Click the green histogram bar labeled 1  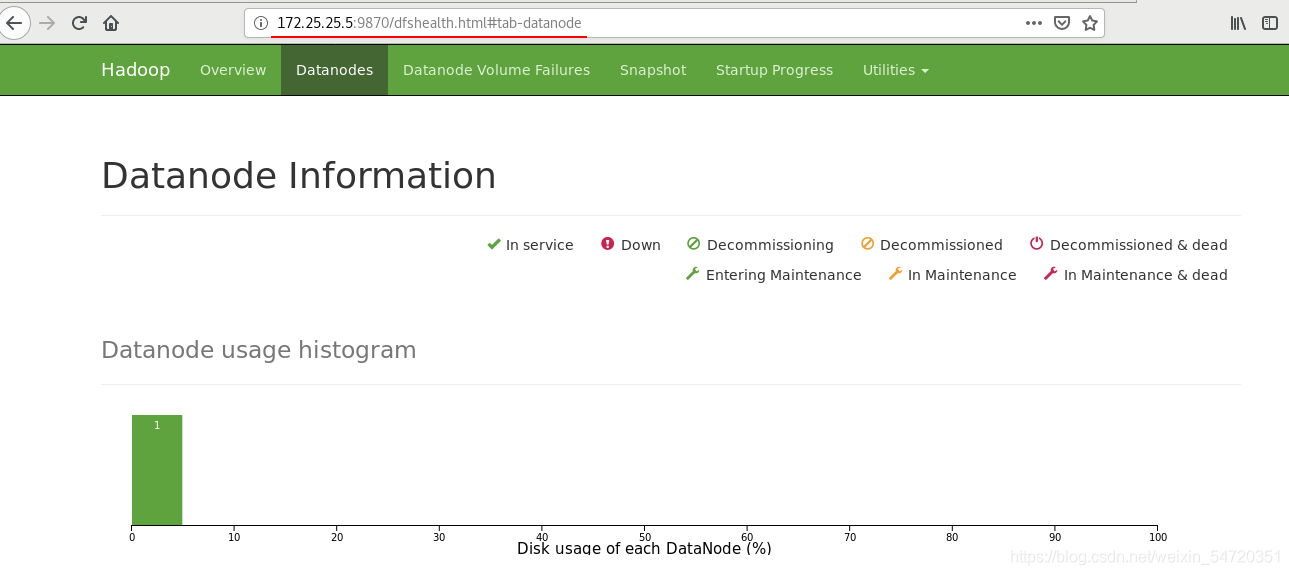[157, 470]
